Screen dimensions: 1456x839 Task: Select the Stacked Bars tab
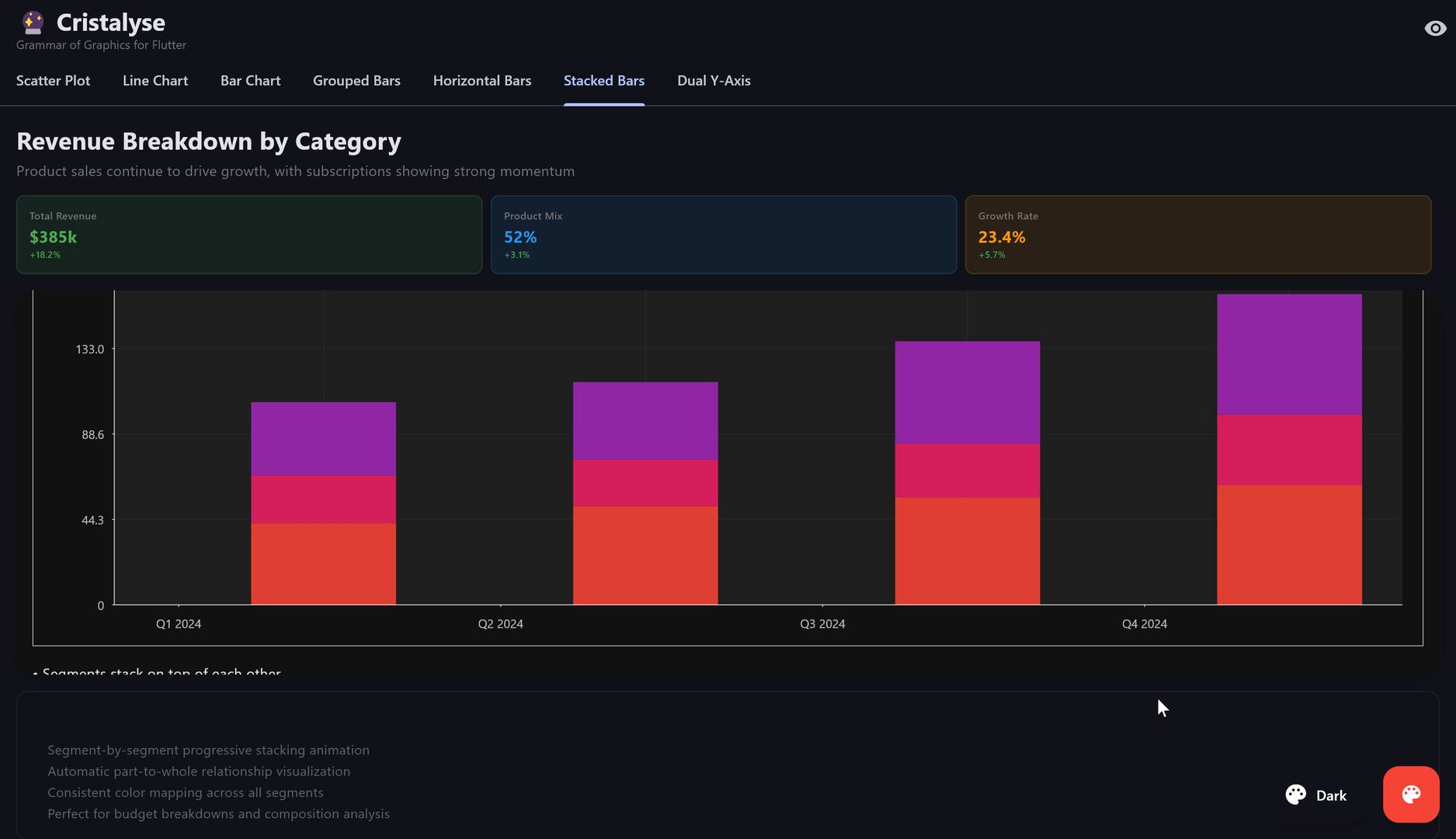pos(603,81)
